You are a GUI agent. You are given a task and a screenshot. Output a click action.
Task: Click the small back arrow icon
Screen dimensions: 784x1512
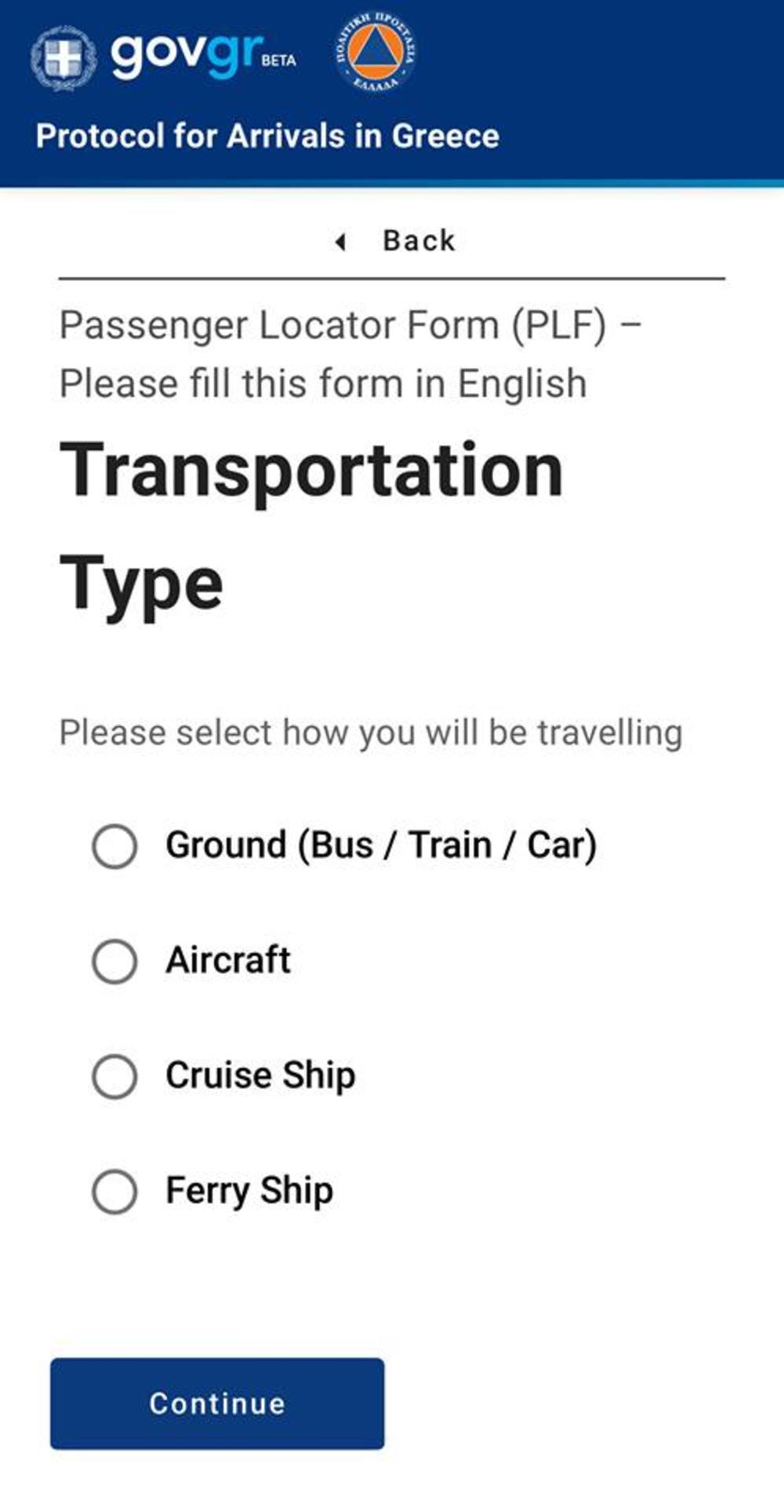point(340,242)
